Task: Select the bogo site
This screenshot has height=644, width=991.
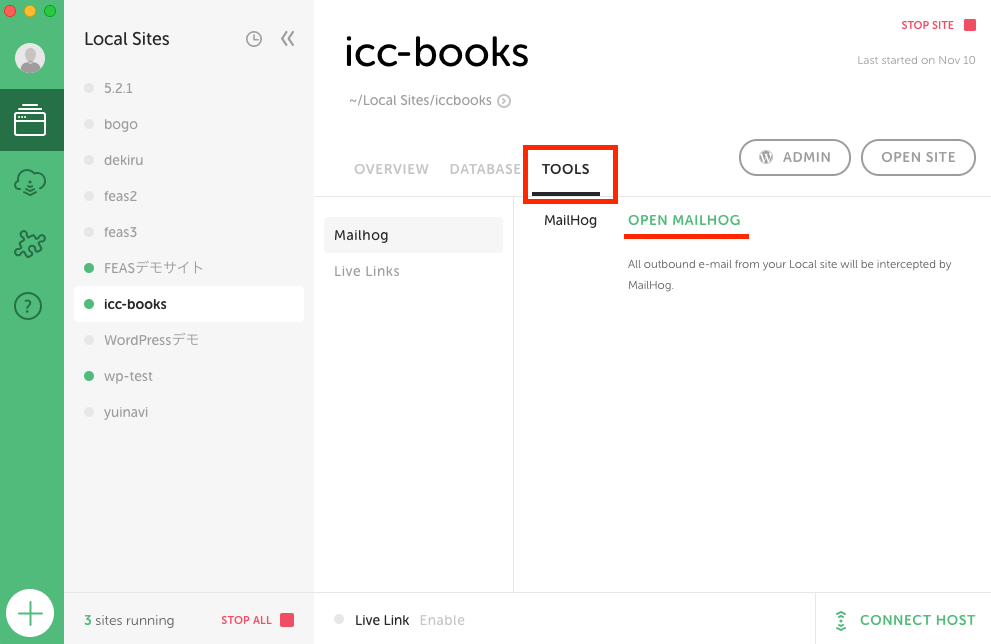Action: [189, 125]
